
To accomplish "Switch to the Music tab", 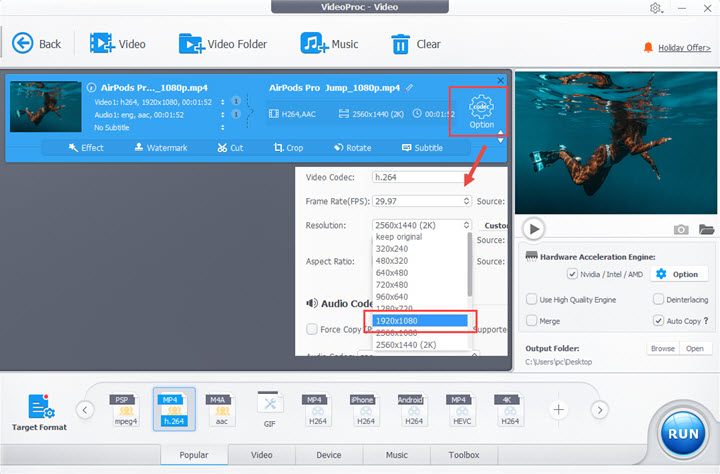I will [396, 455].
